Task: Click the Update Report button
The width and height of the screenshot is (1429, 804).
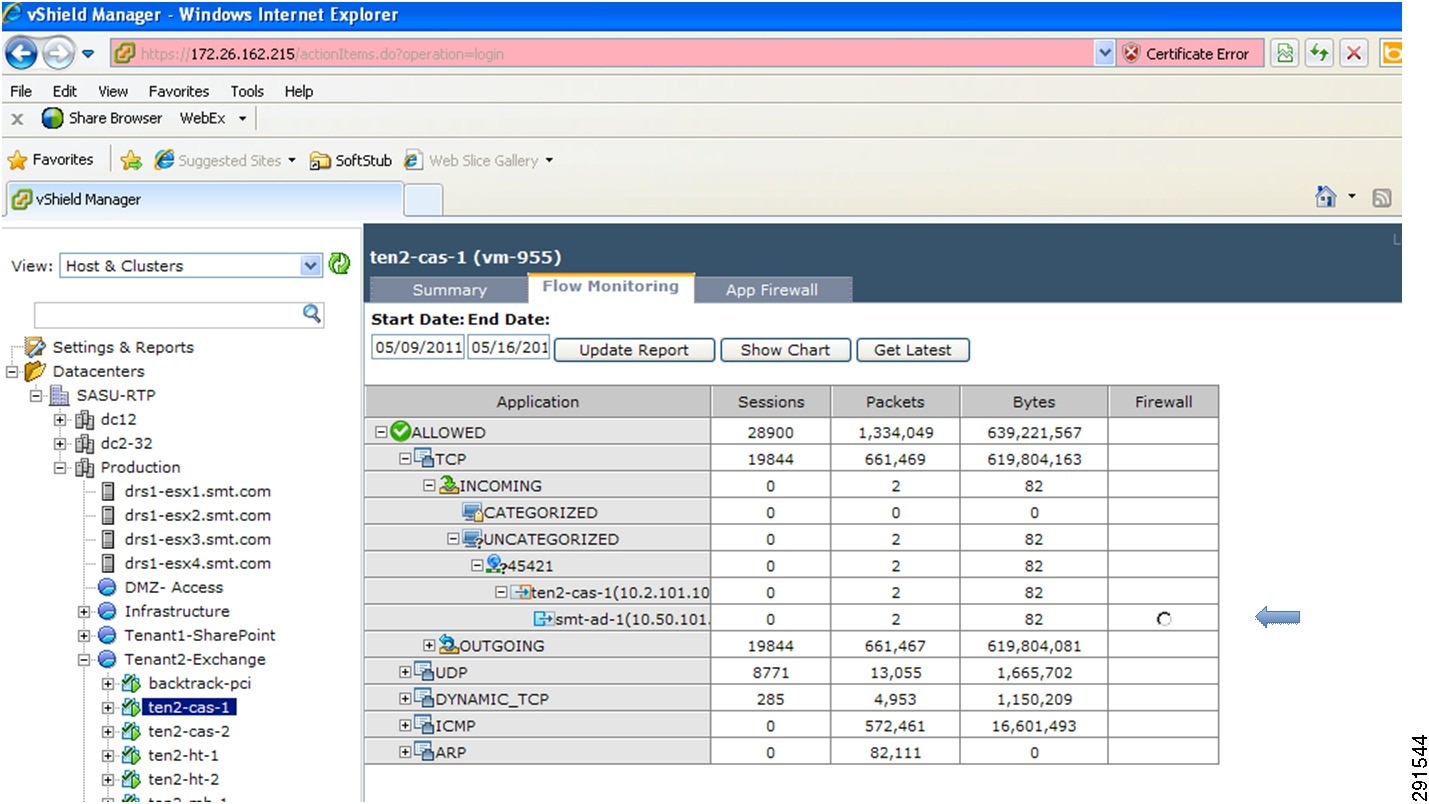Action: pos(634,350)
